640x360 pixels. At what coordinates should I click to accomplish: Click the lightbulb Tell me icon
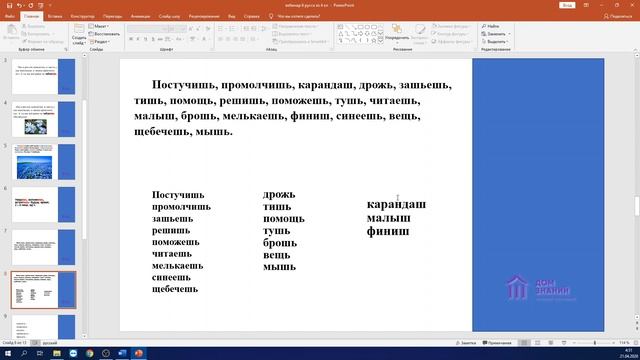click(x=271, y=16)
